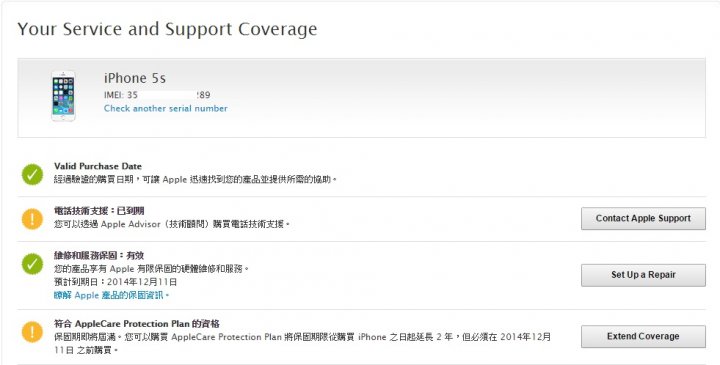Select the 維修和服務保固:有效 heading
The height and width of the screenshot is (365, 720).
pos(99,255)
